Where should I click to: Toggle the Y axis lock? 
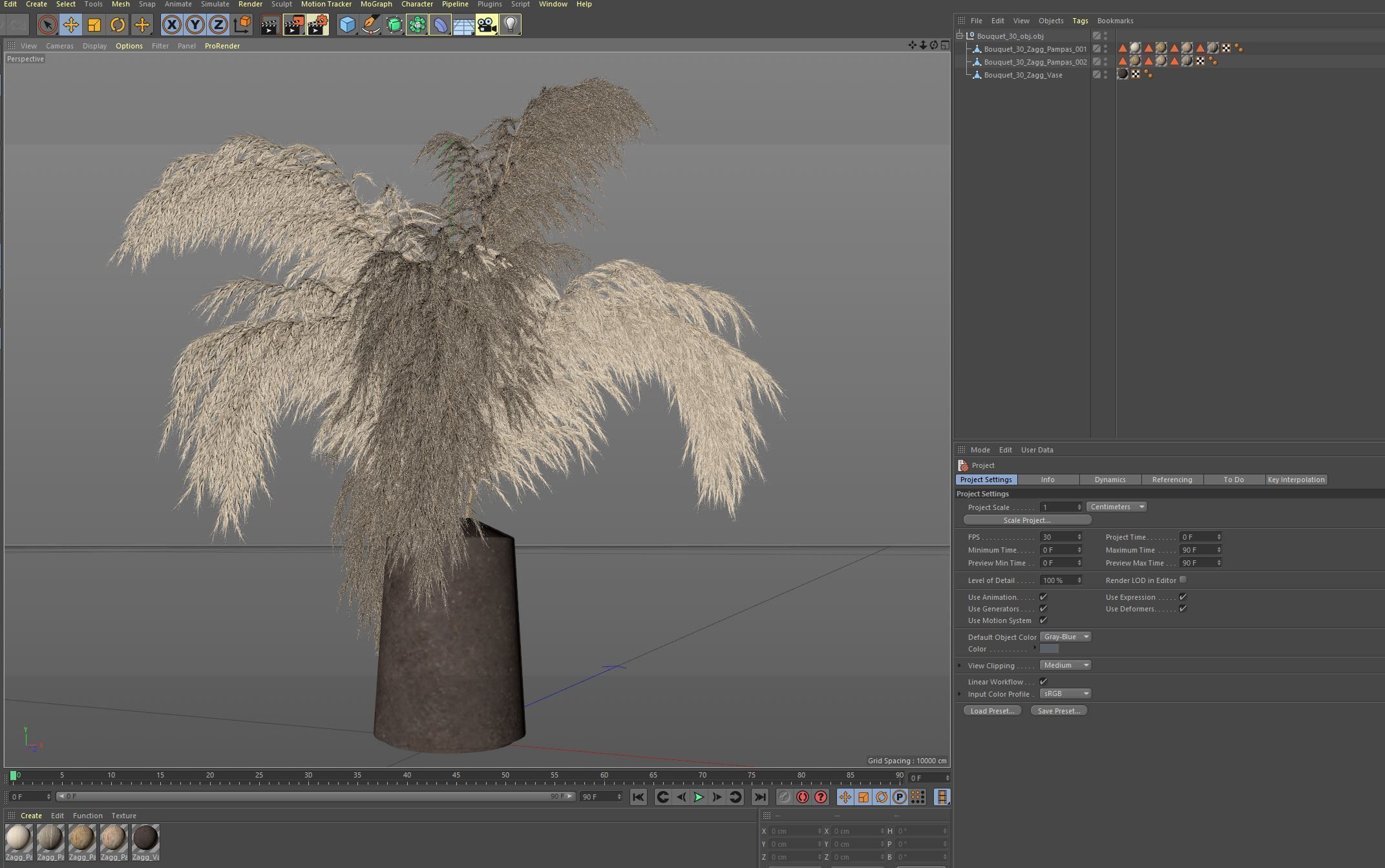tap(195, 25)
